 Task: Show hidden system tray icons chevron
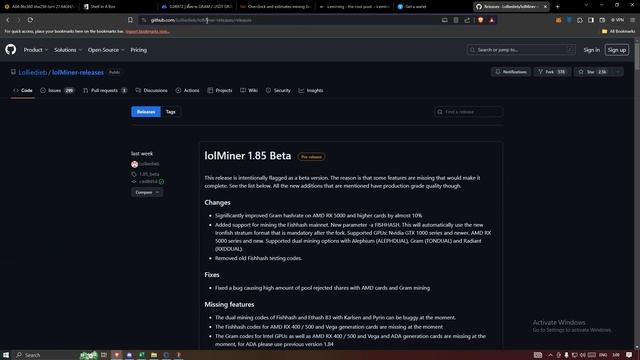pyautogui.click(x=550, y=355)
